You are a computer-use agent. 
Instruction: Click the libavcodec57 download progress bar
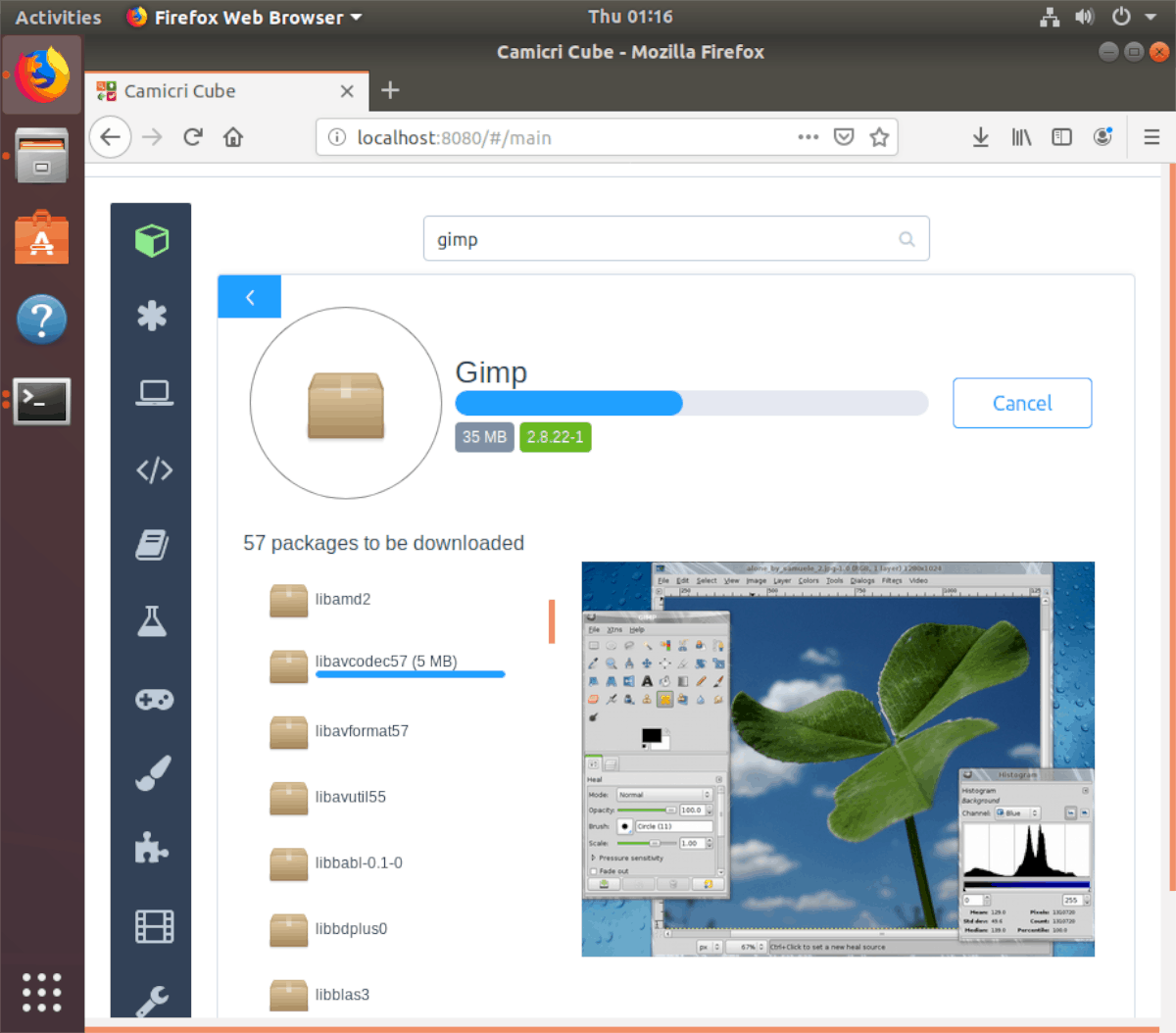[x=410, y=674]
